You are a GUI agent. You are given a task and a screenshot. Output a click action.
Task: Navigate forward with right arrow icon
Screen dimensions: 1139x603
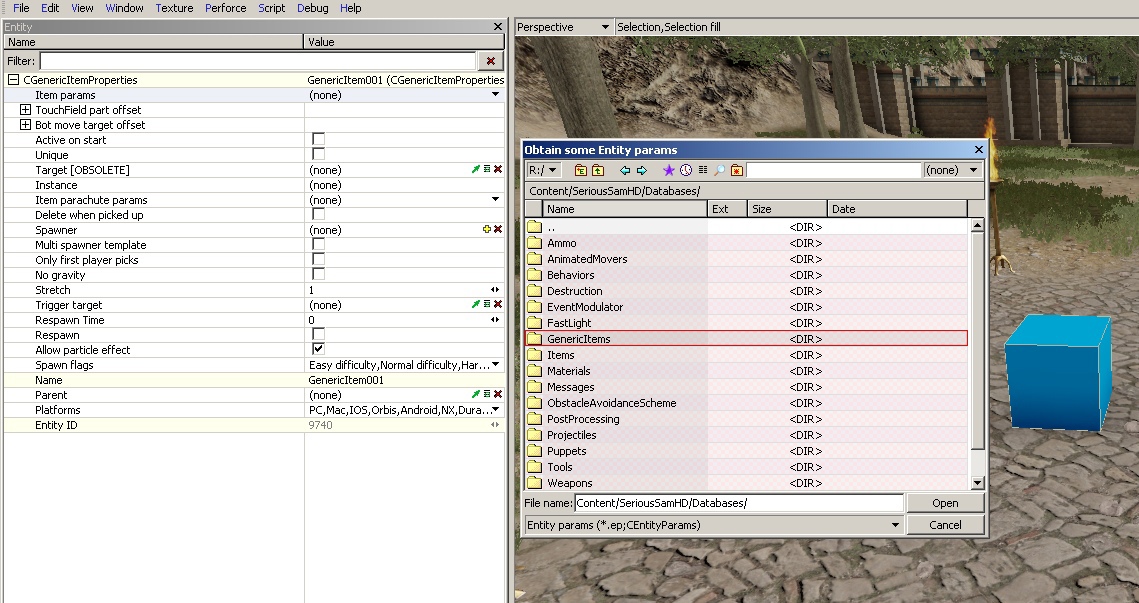point(641,170)
